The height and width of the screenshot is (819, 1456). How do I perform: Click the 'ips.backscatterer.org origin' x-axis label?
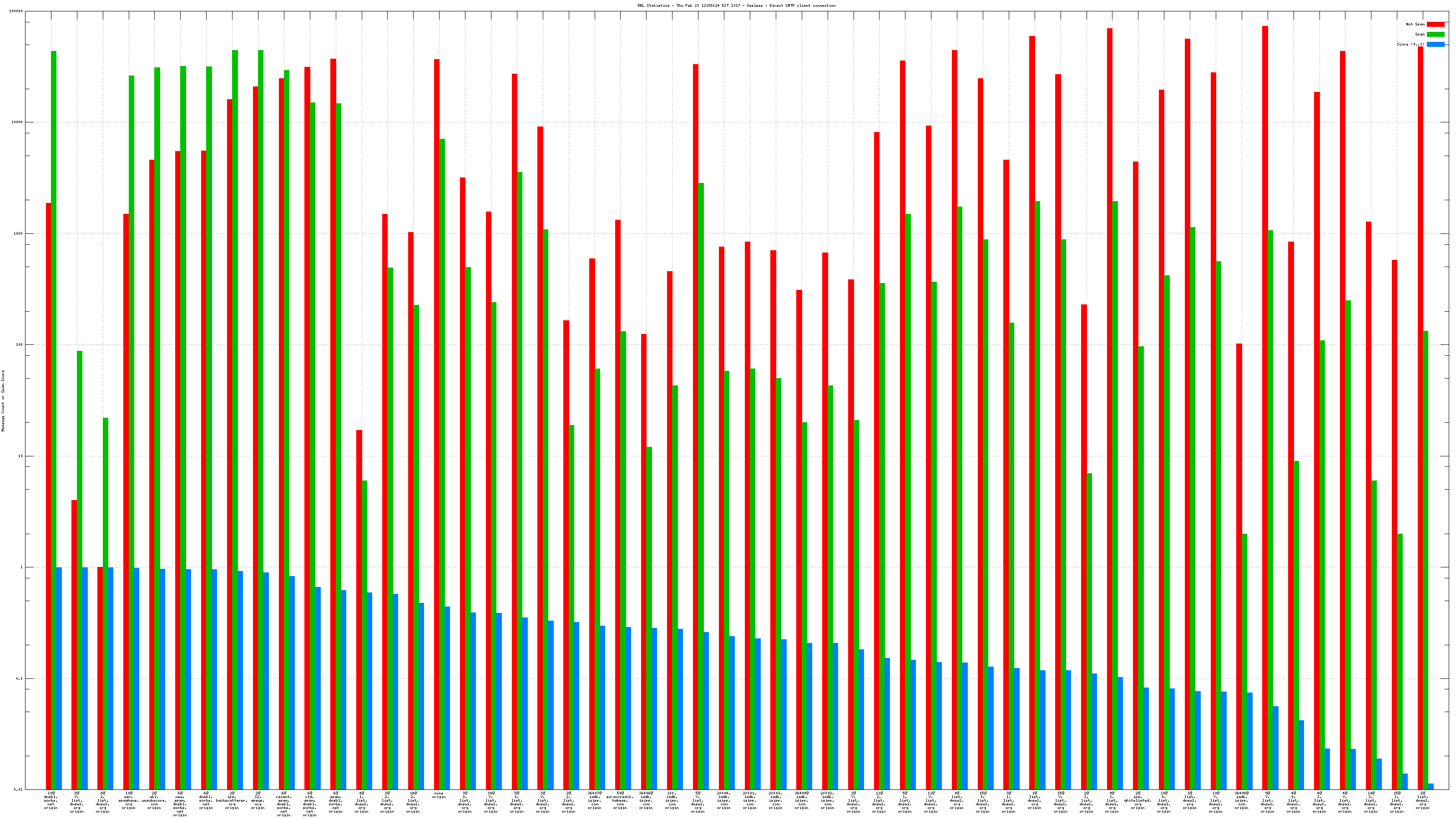(x=232, y=800)
